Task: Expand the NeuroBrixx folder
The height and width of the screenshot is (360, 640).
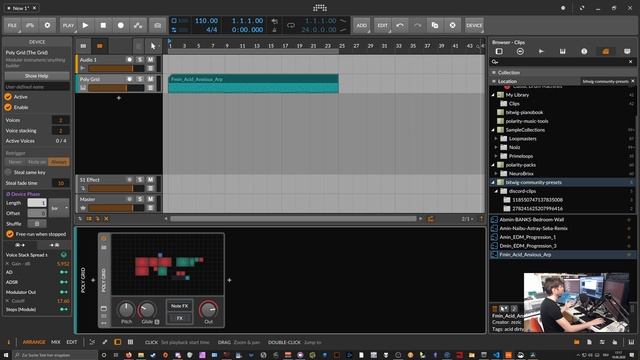Action: [x=496, y=174]
